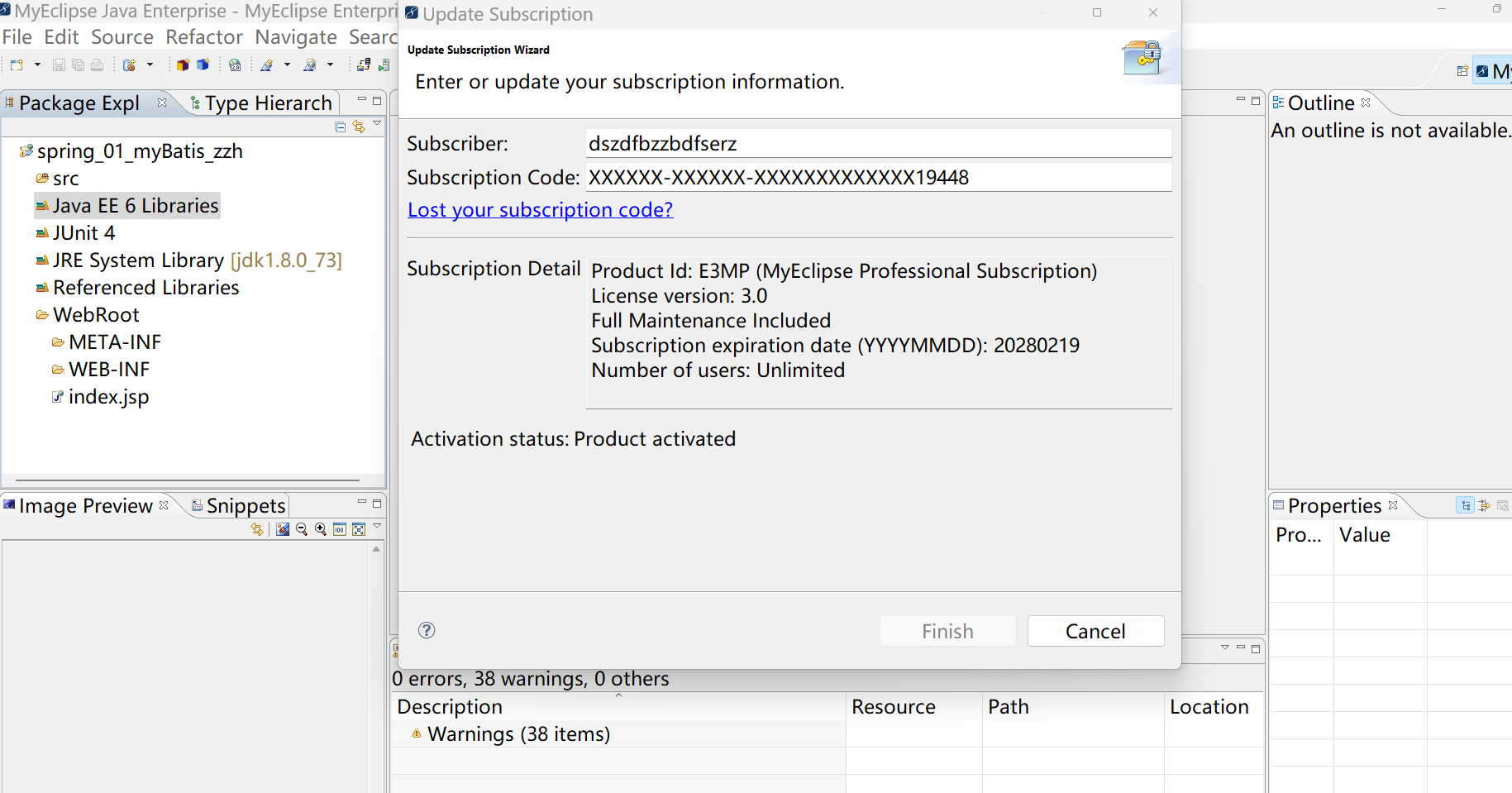Open dropdown next to web service explorer icon

point(330,64)
